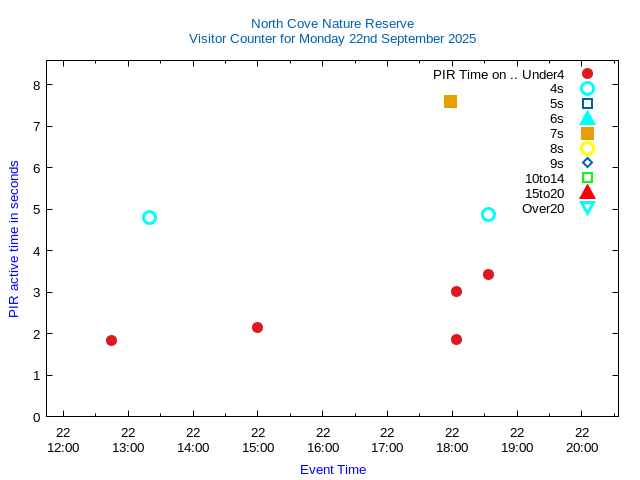This screenshot has width=640, height=480.
Task: Click the leftmost red data point
Action: 111,340
